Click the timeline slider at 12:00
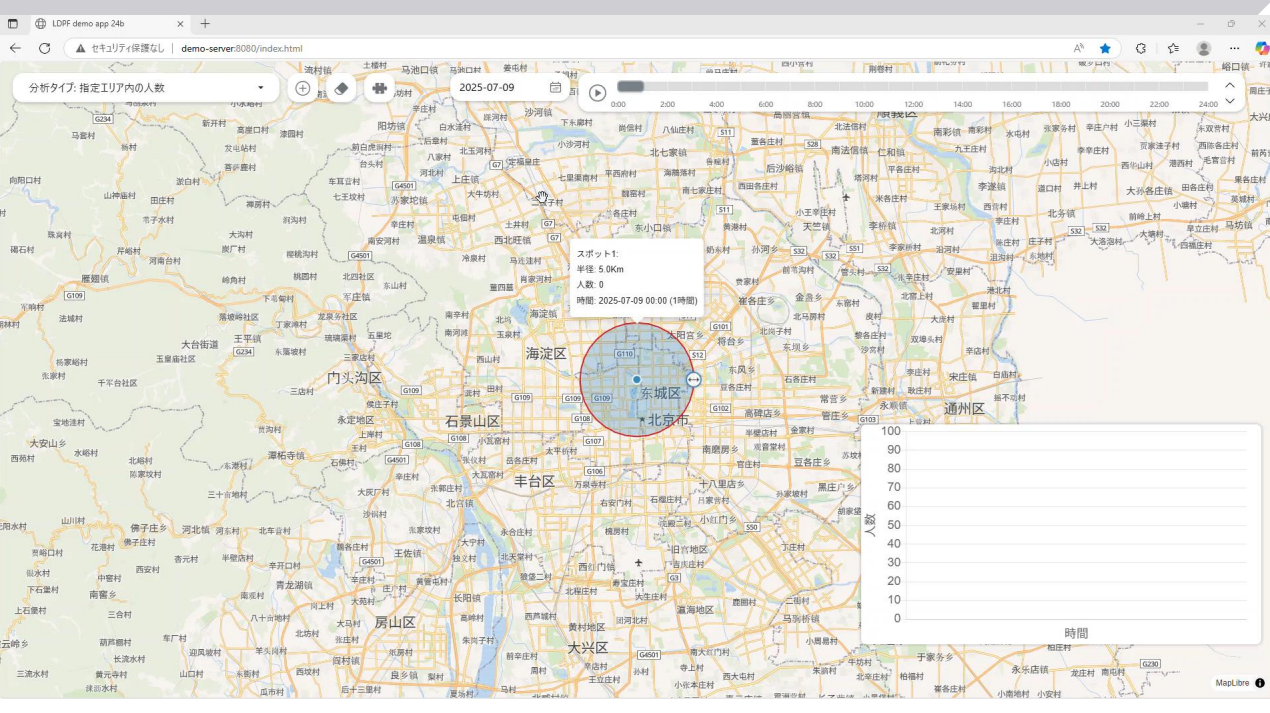The height and width of the screenshot is (713, 1270). pyautogui.click(x=913, y=87)
